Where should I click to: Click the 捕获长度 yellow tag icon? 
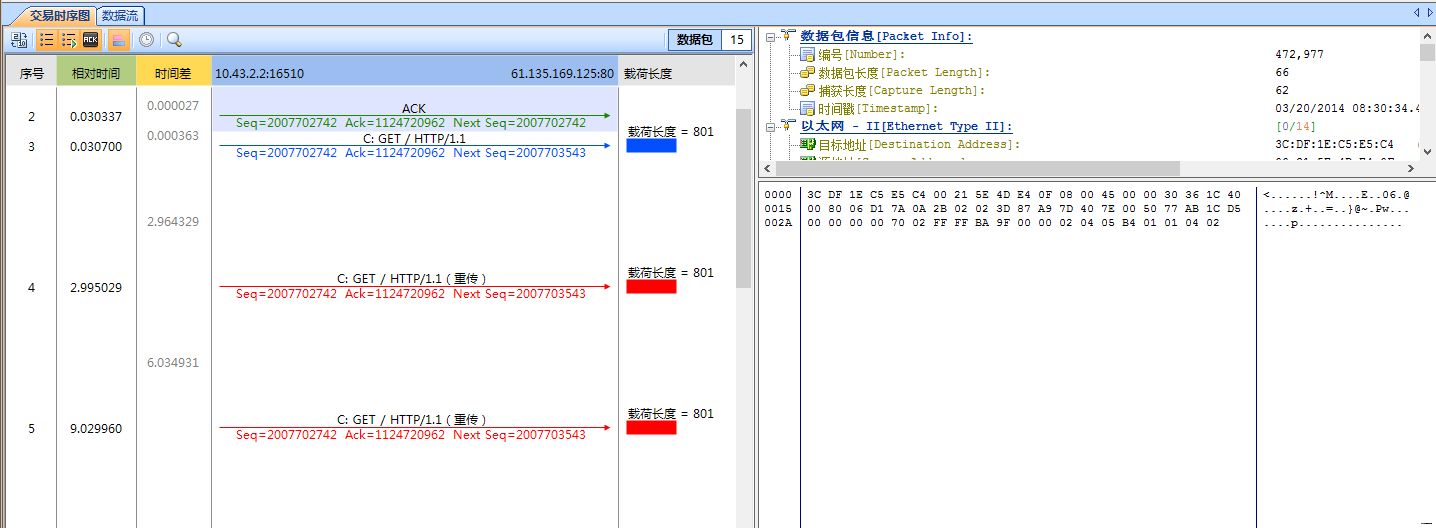click(x=808, y=90)
